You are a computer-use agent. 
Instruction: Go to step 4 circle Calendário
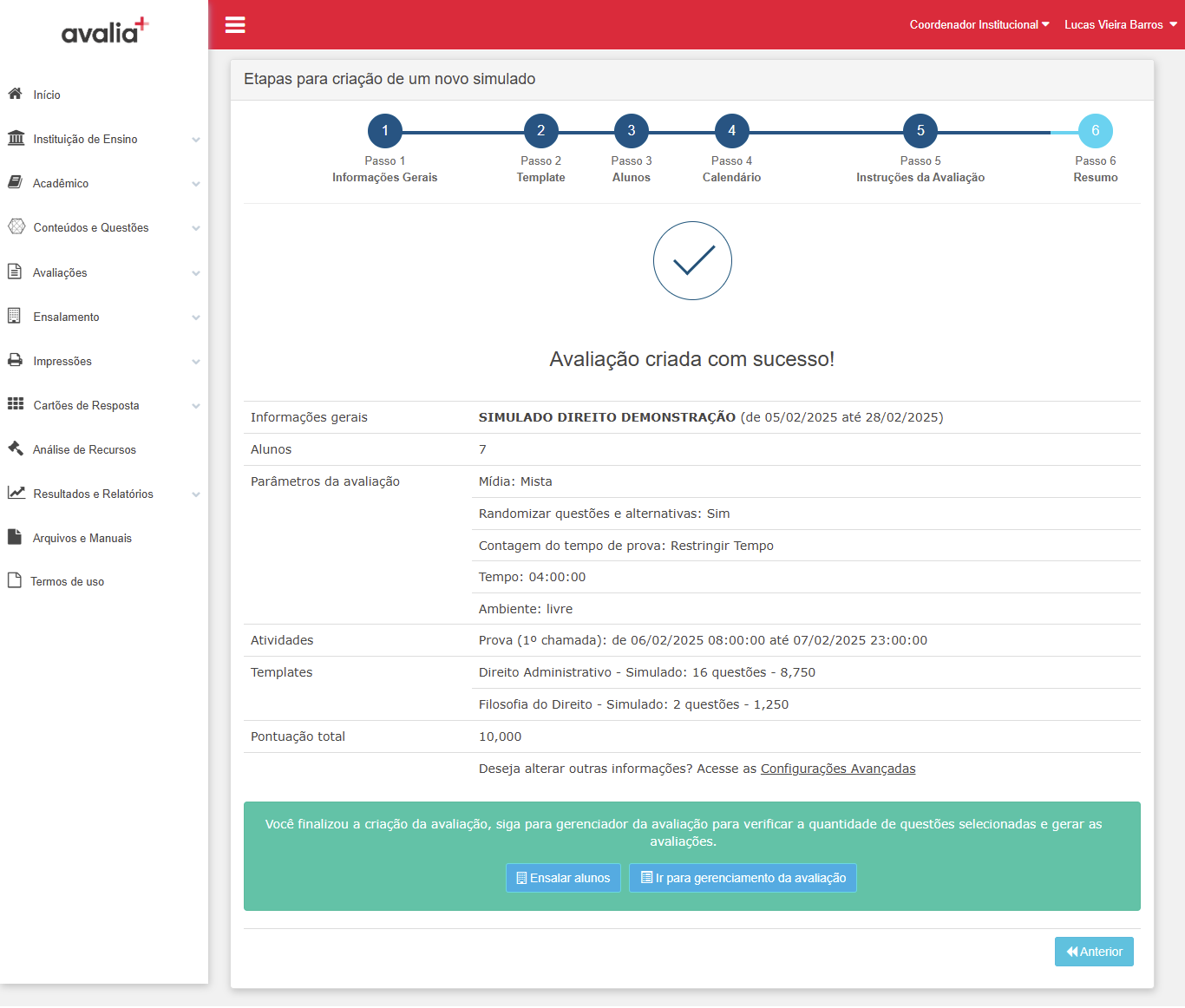pos(732,131)
